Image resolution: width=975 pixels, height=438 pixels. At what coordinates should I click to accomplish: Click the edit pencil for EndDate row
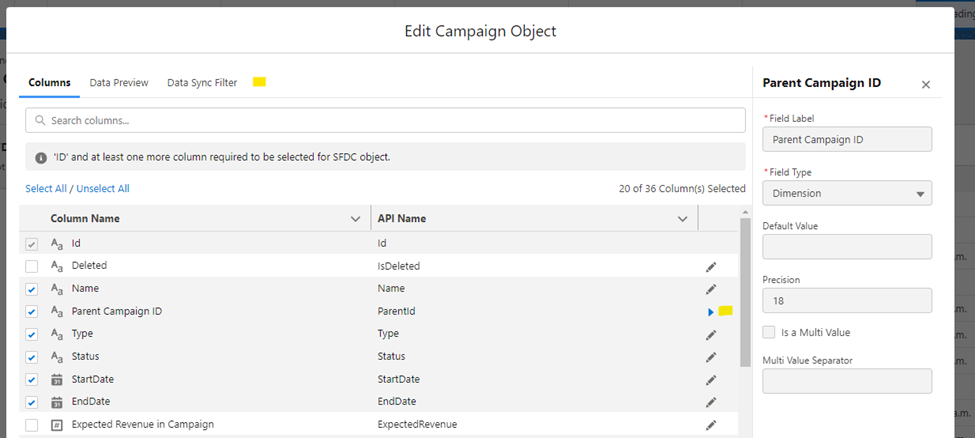pyautogui.click(x=711, y=402)
